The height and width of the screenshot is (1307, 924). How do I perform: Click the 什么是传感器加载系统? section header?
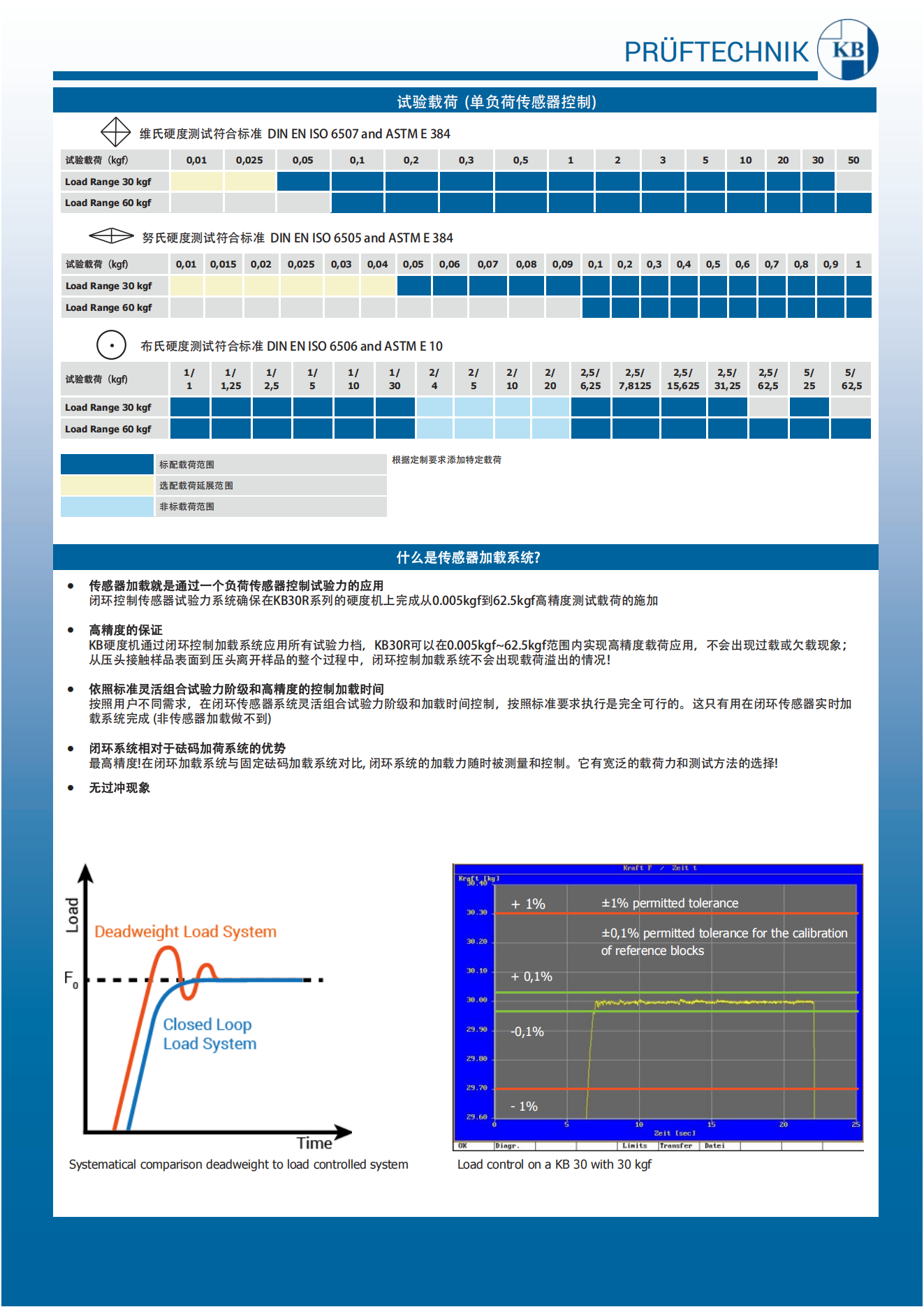coord(466,557)
